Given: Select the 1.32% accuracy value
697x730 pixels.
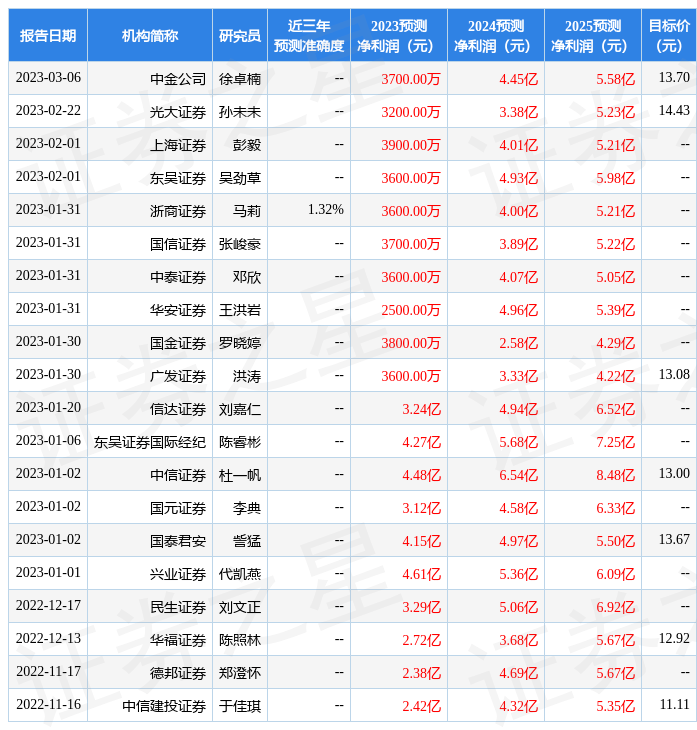Looking at the screenshot, I should [326, 210].
